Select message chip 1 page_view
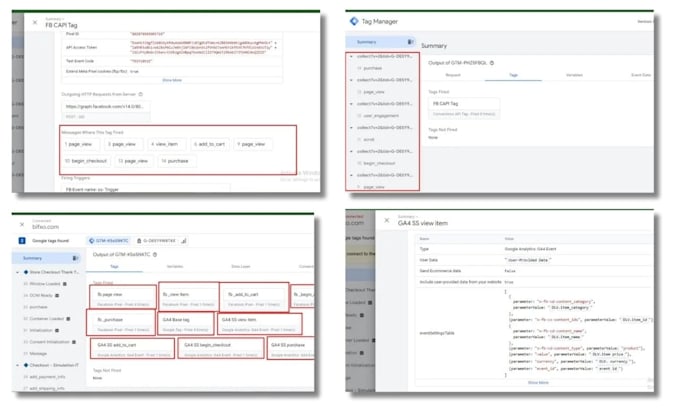 pyautogui.click(x=81, y=144)
